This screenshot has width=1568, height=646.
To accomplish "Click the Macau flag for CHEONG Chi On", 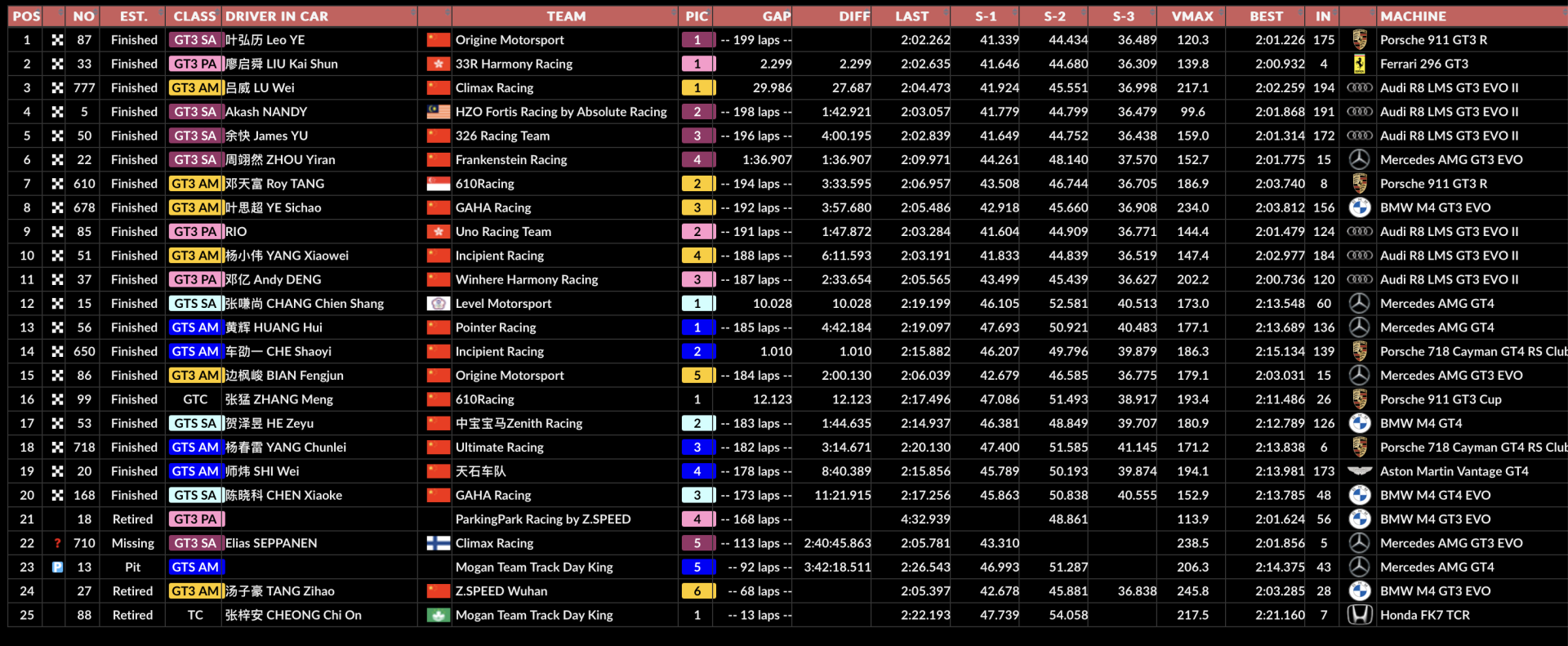I will [x=439, y=615].
